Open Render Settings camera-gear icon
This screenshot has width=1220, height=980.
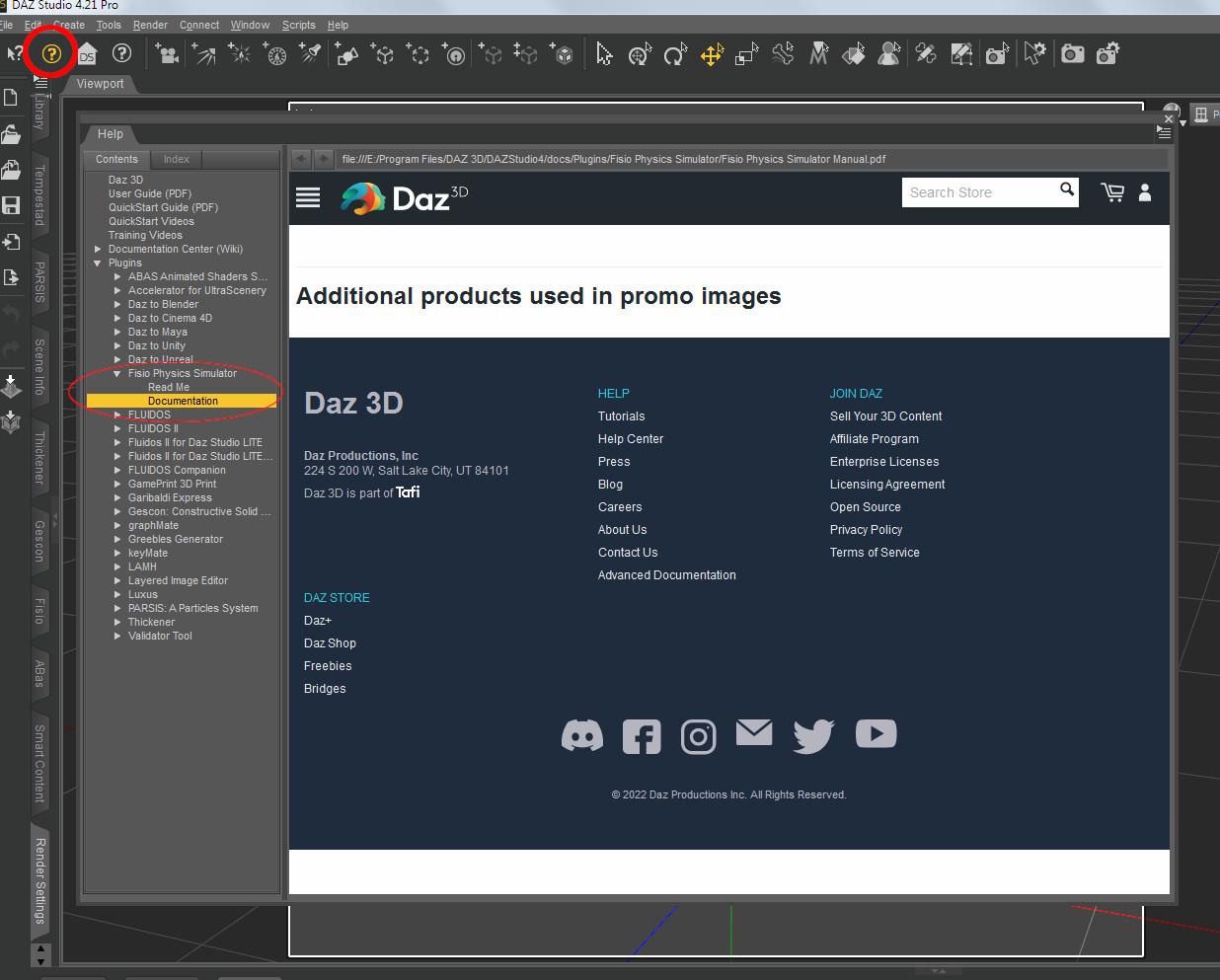1108,53
